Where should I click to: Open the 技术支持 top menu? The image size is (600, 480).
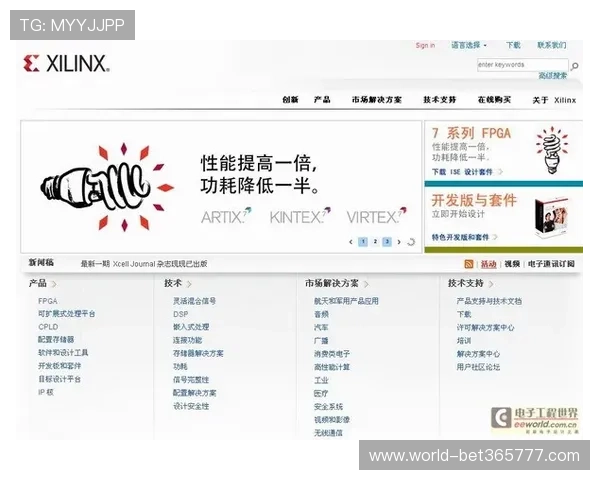point(440,100)
